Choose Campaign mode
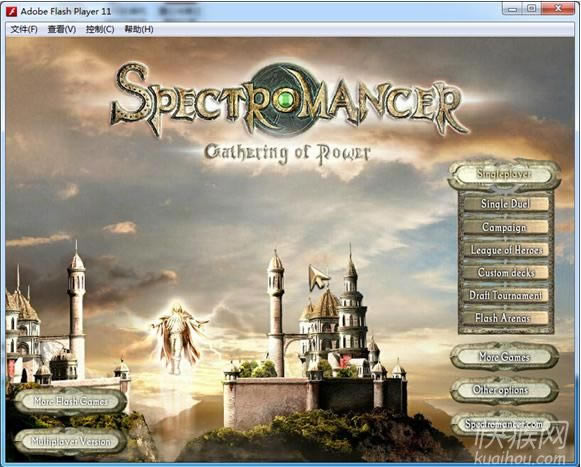Screen dimensions: 581x467 506,227
